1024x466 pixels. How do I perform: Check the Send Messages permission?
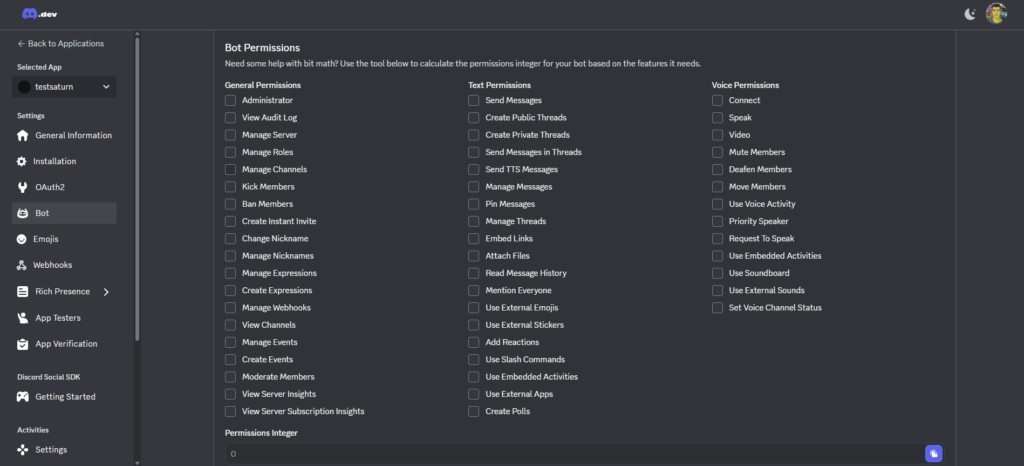tap(474, 100)
